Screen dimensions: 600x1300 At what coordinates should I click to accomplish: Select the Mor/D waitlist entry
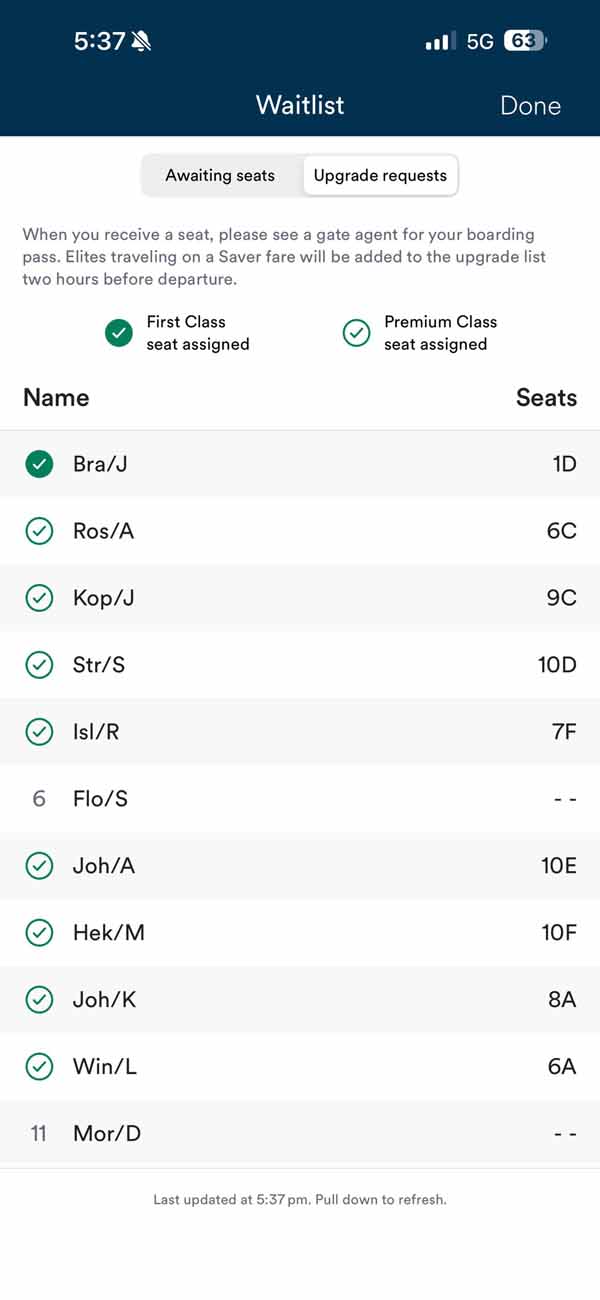300,1134
